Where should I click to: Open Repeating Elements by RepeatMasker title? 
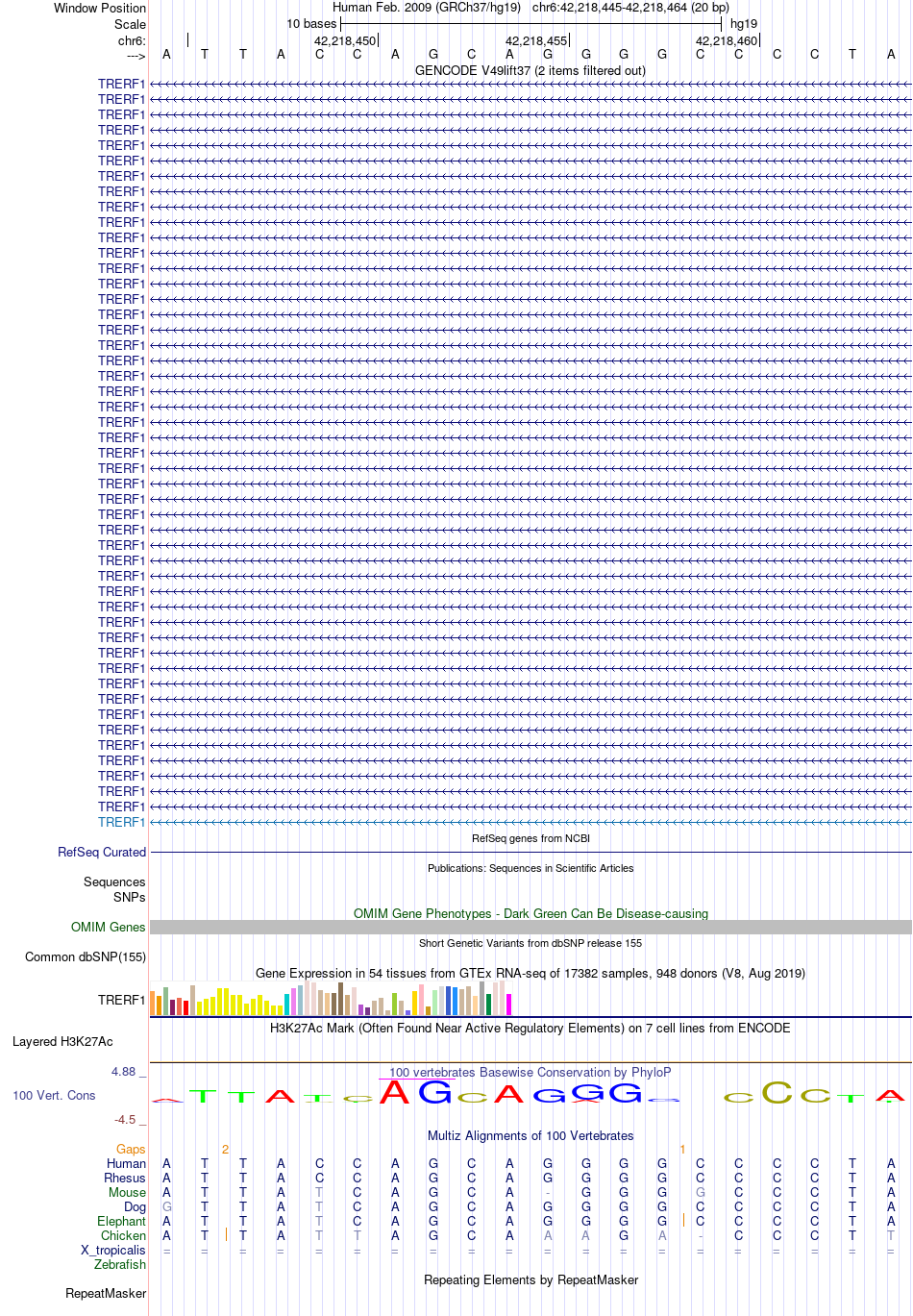click(x=531, y=1280)
